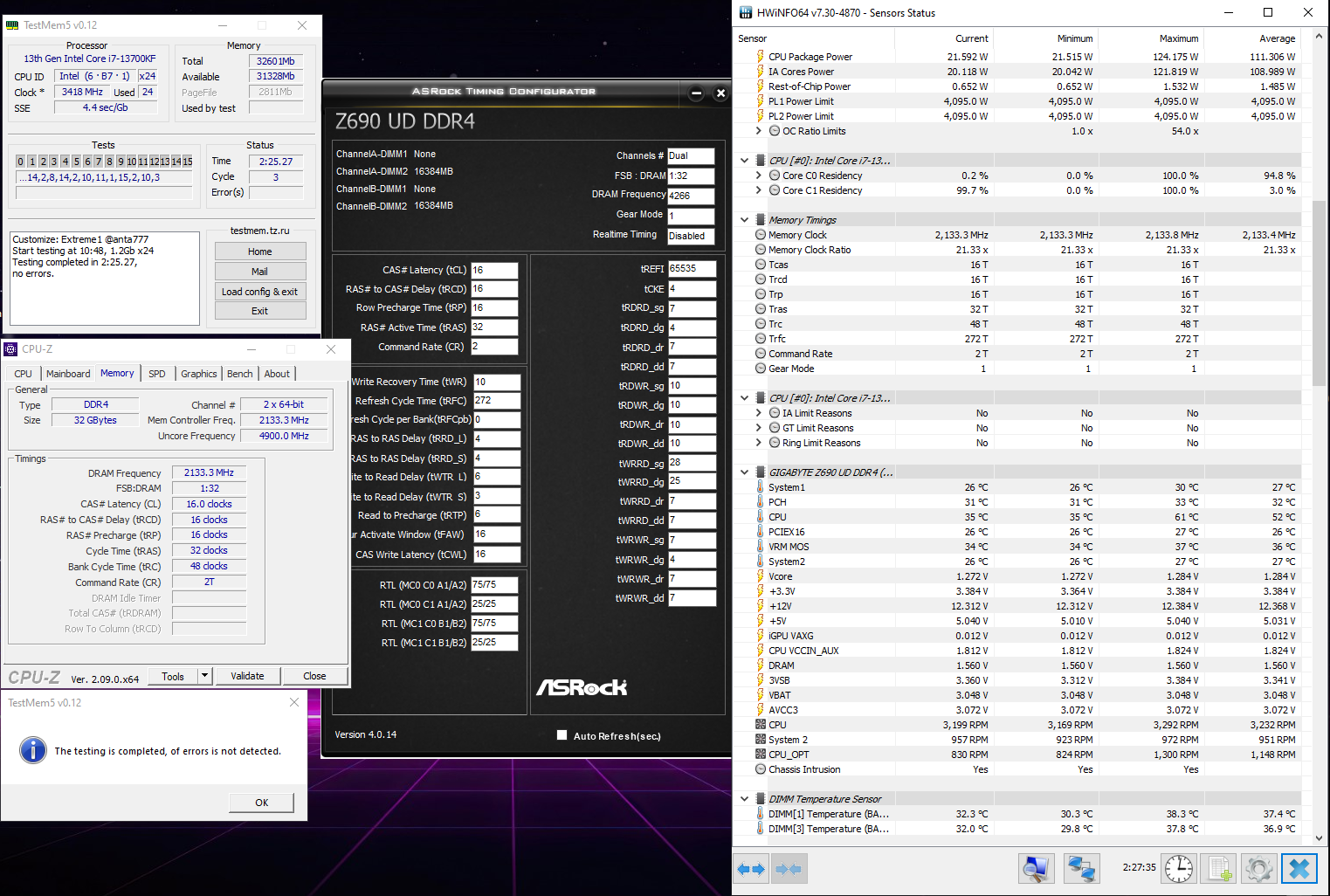1330x896 pixels.
Task: Click the HWiNFO64 title bar app icon
Action: point(745,12)
